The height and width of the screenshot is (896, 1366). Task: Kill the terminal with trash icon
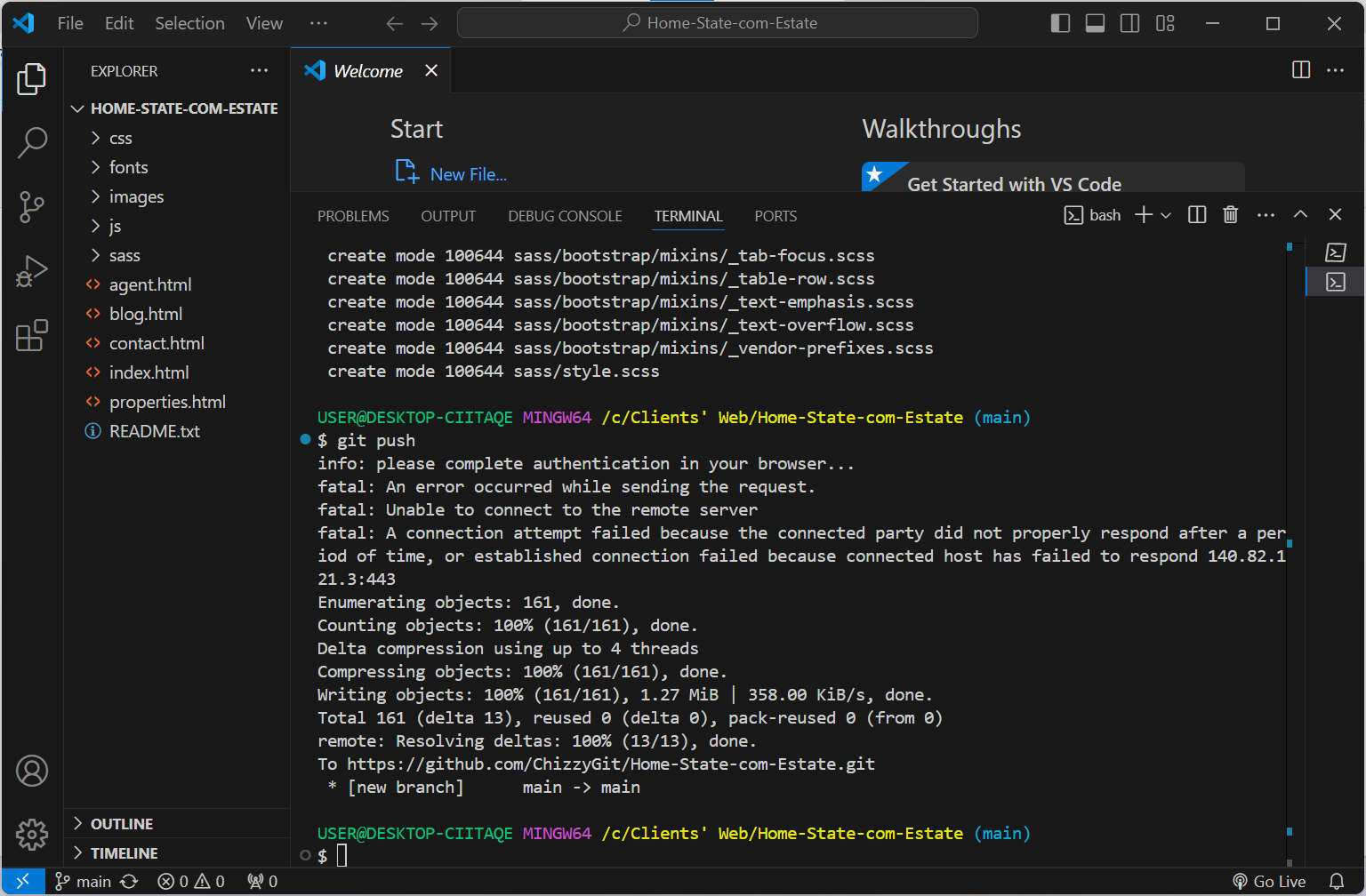point(1230,215)
